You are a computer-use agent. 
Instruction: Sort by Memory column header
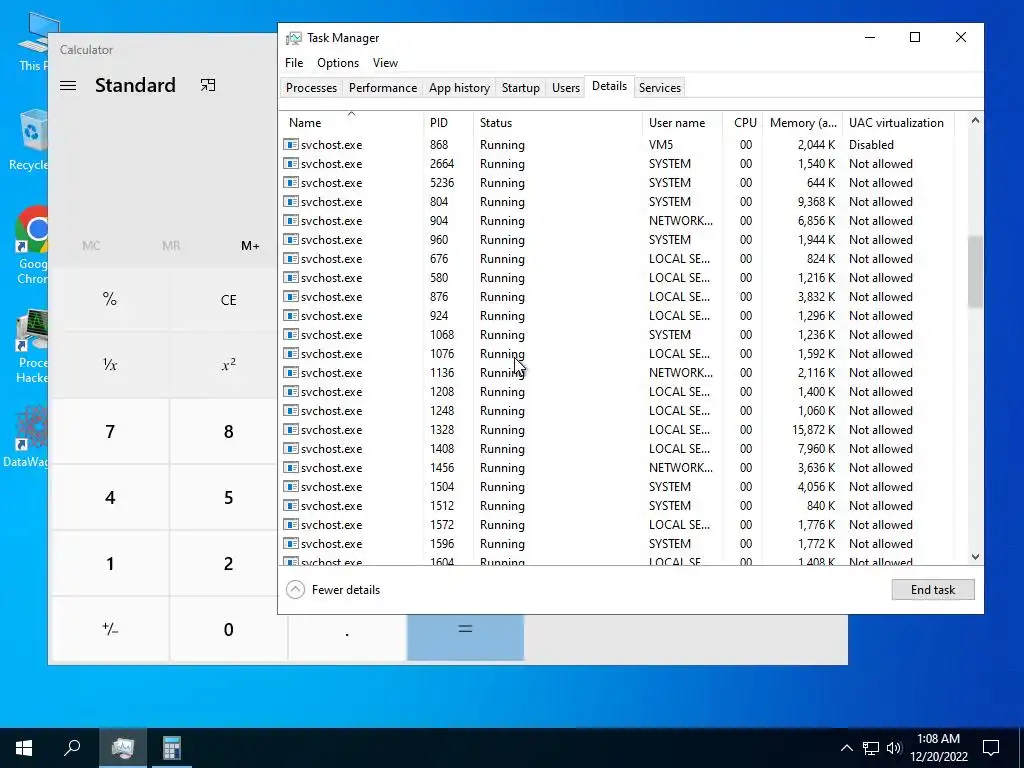point(803,122)
